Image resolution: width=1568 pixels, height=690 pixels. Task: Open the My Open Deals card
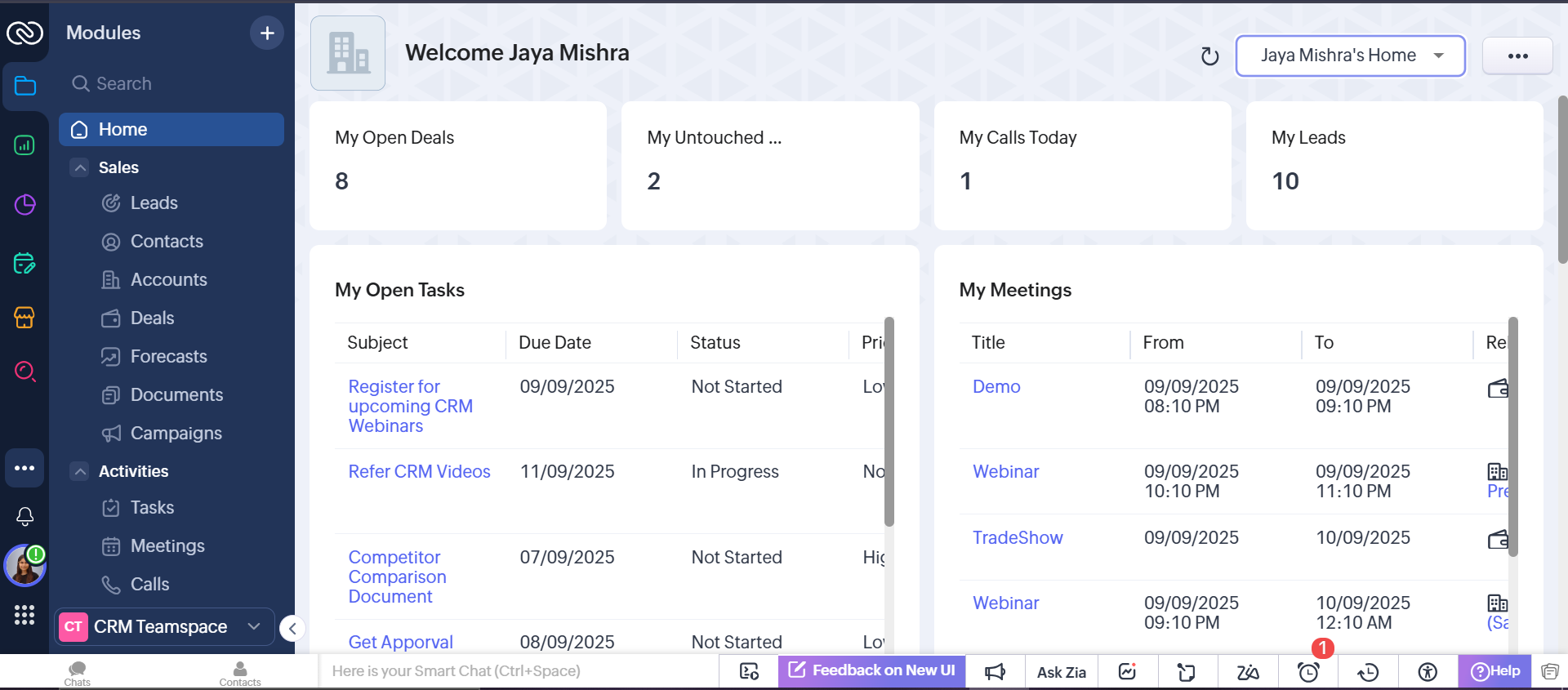click(458, 166)
